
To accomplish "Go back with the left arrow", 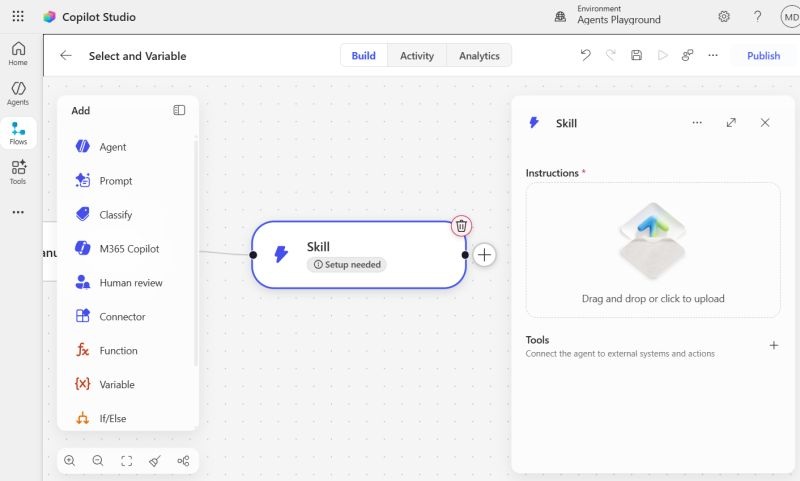I will (66, 56).
